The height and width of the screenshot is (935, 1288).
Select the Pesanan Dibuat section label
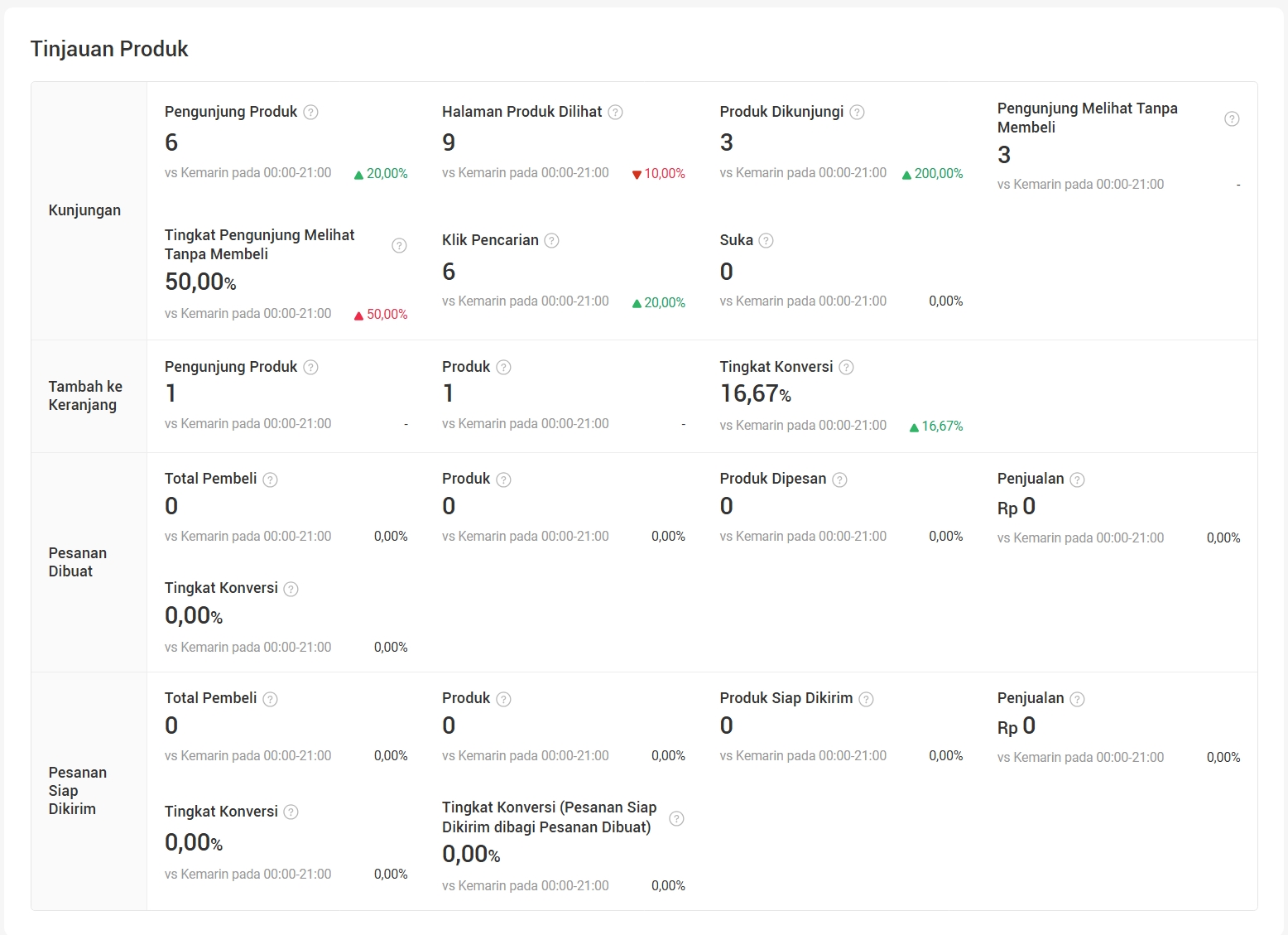click(x=78, y=562)
